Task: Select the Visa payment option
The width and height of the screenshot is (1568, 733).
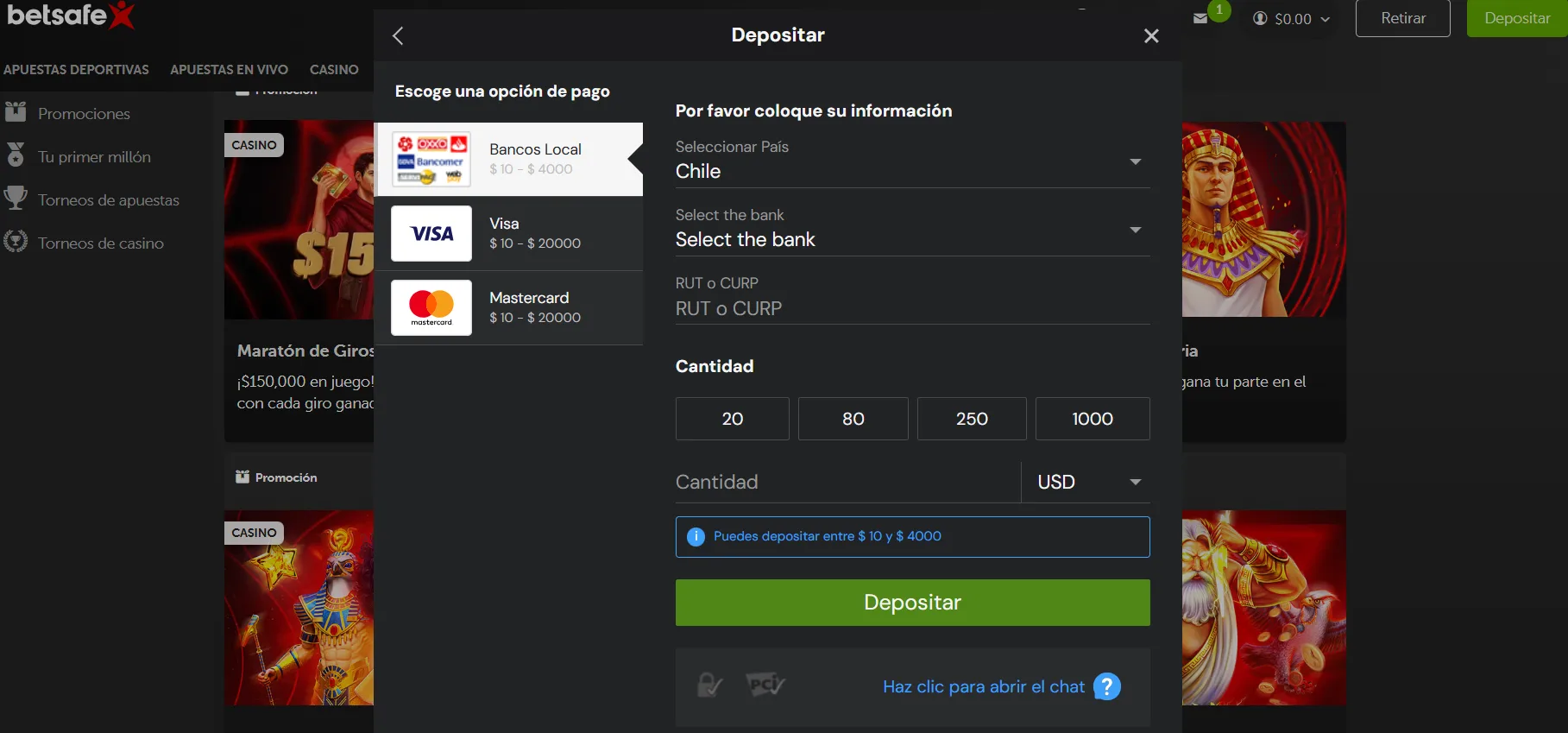Action: (508, 233)
